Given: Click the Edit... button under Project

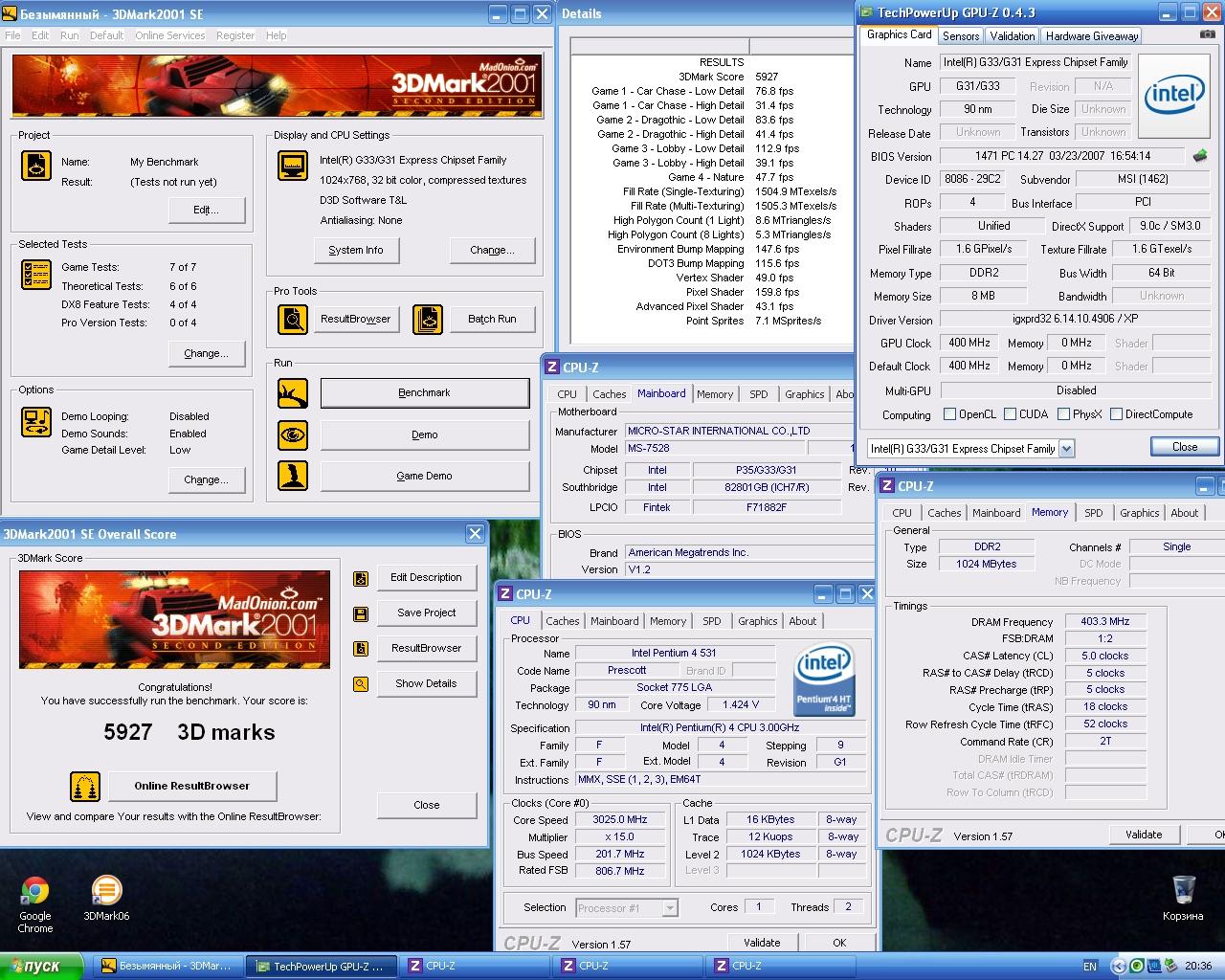Looking at the screenshot, I should (207, 211).
